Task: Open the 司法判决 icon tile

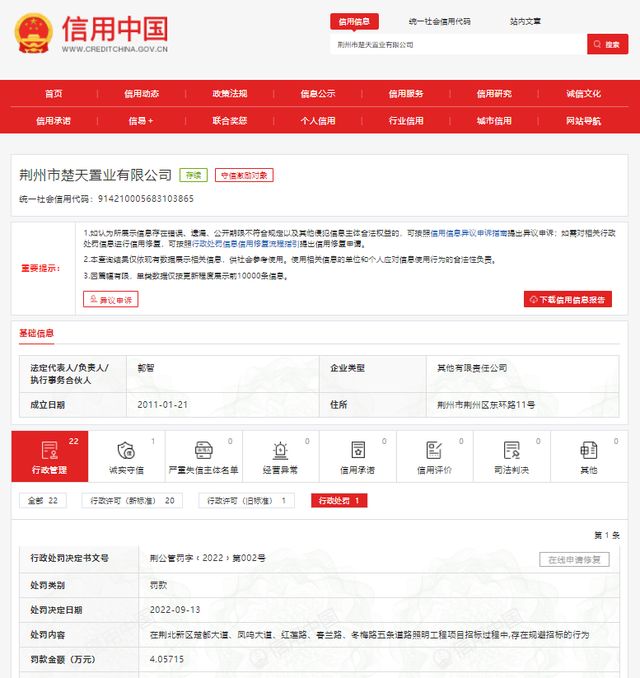Action: (x=512, y=456)
